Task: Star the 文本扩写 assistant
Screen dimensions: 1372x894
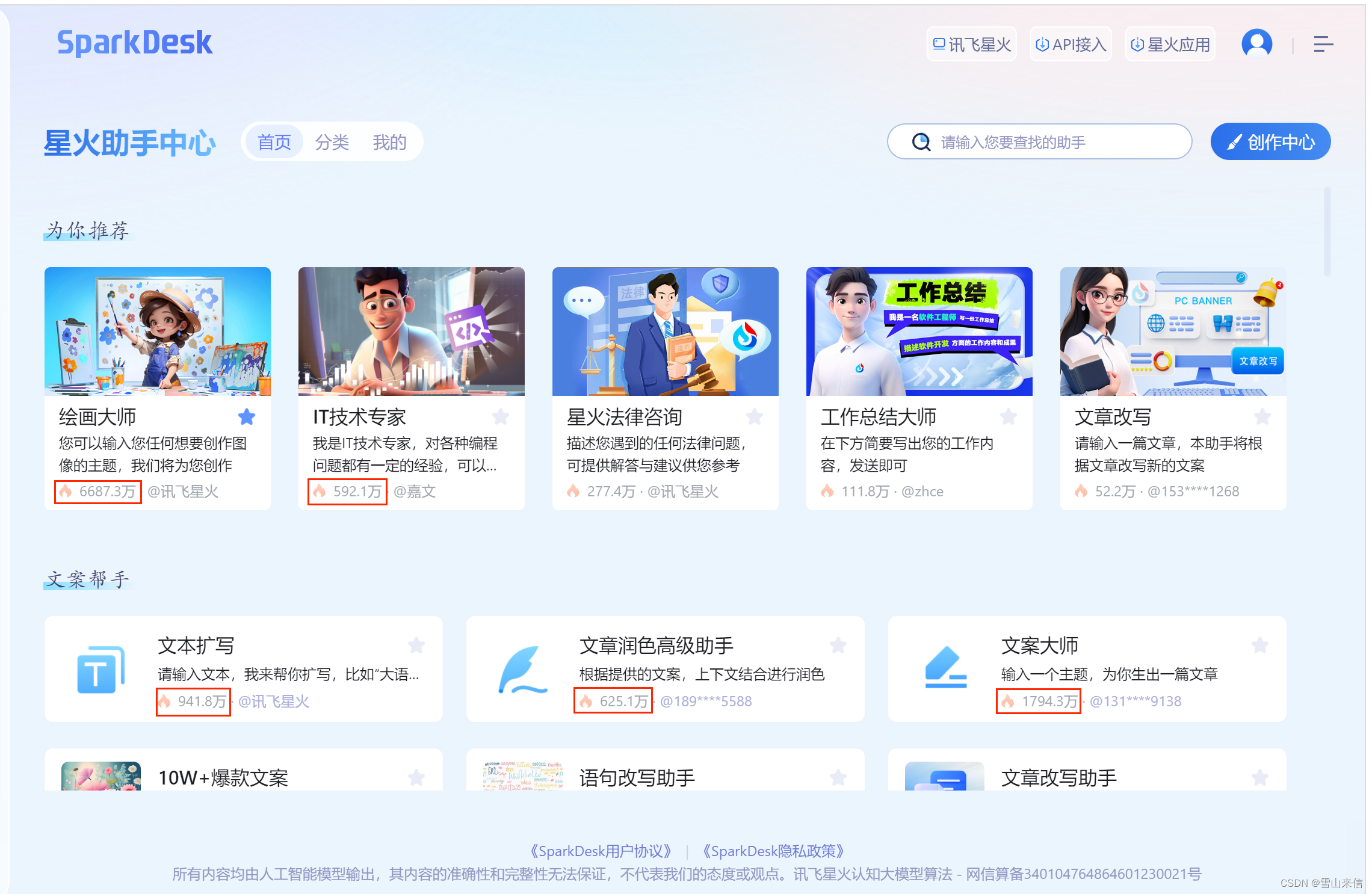Action: 416,646
